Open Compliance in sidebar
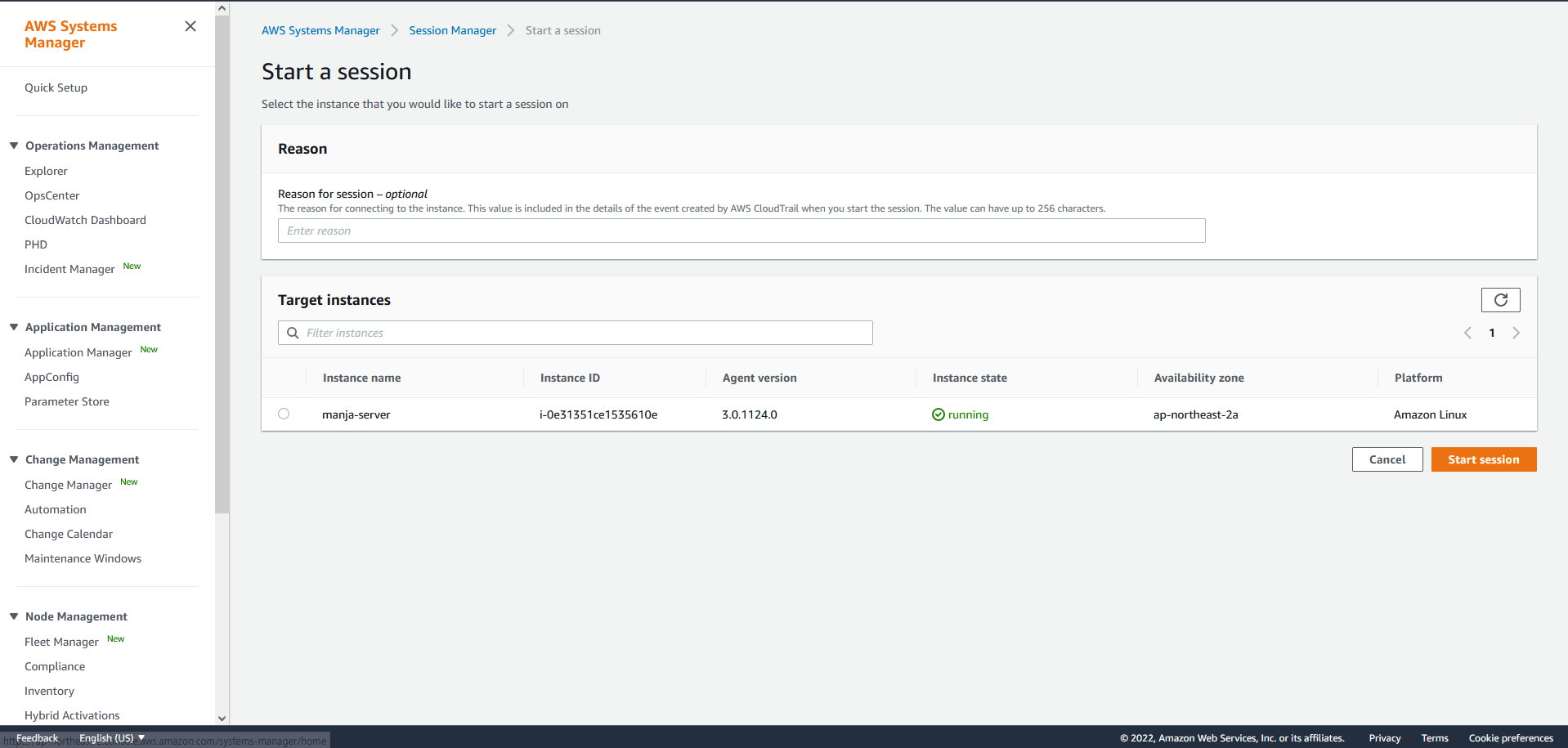 pyautogui.click(x=55, y=666)
